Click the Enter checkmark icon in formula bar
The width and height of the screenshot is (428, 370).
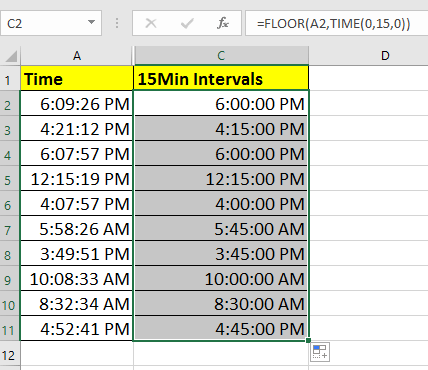click(187, 23)
